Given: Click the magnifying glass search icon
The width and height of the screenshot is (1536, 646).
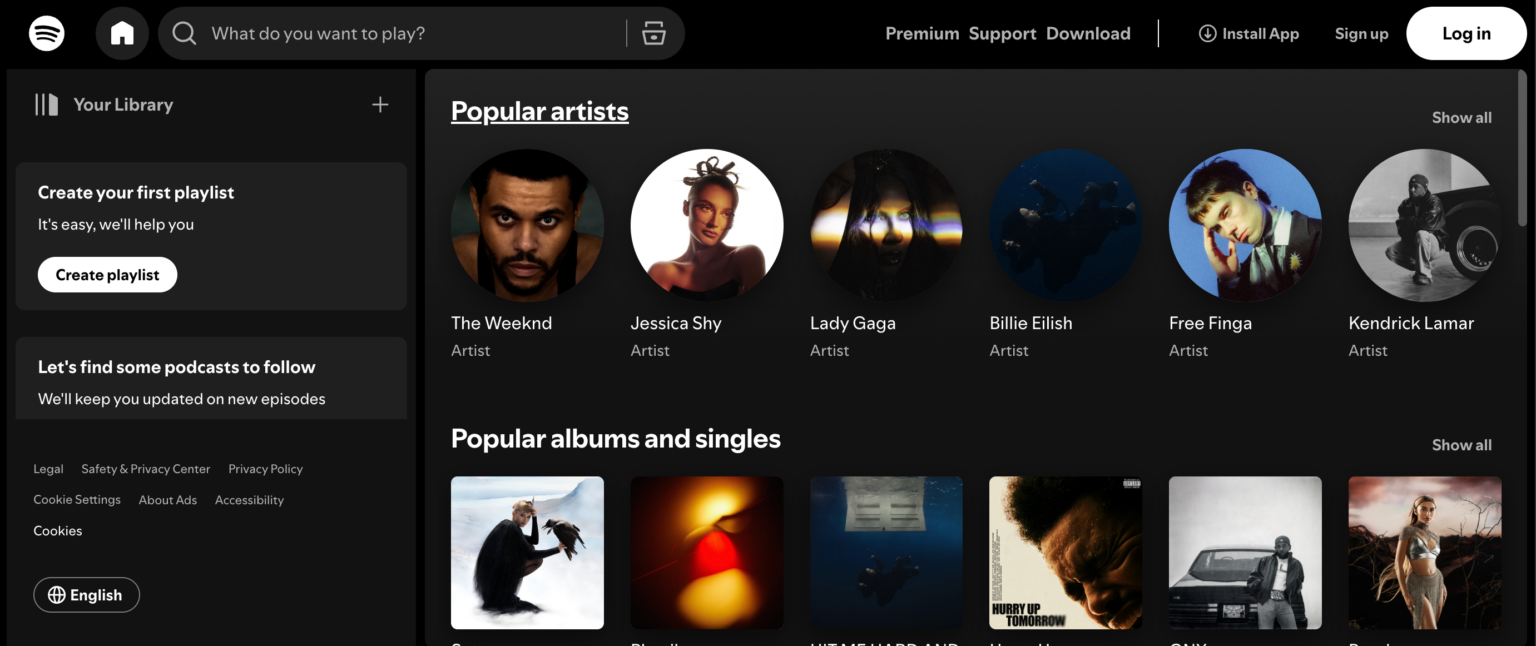Looking at the screenshot, I should click(x=184, y=33).
